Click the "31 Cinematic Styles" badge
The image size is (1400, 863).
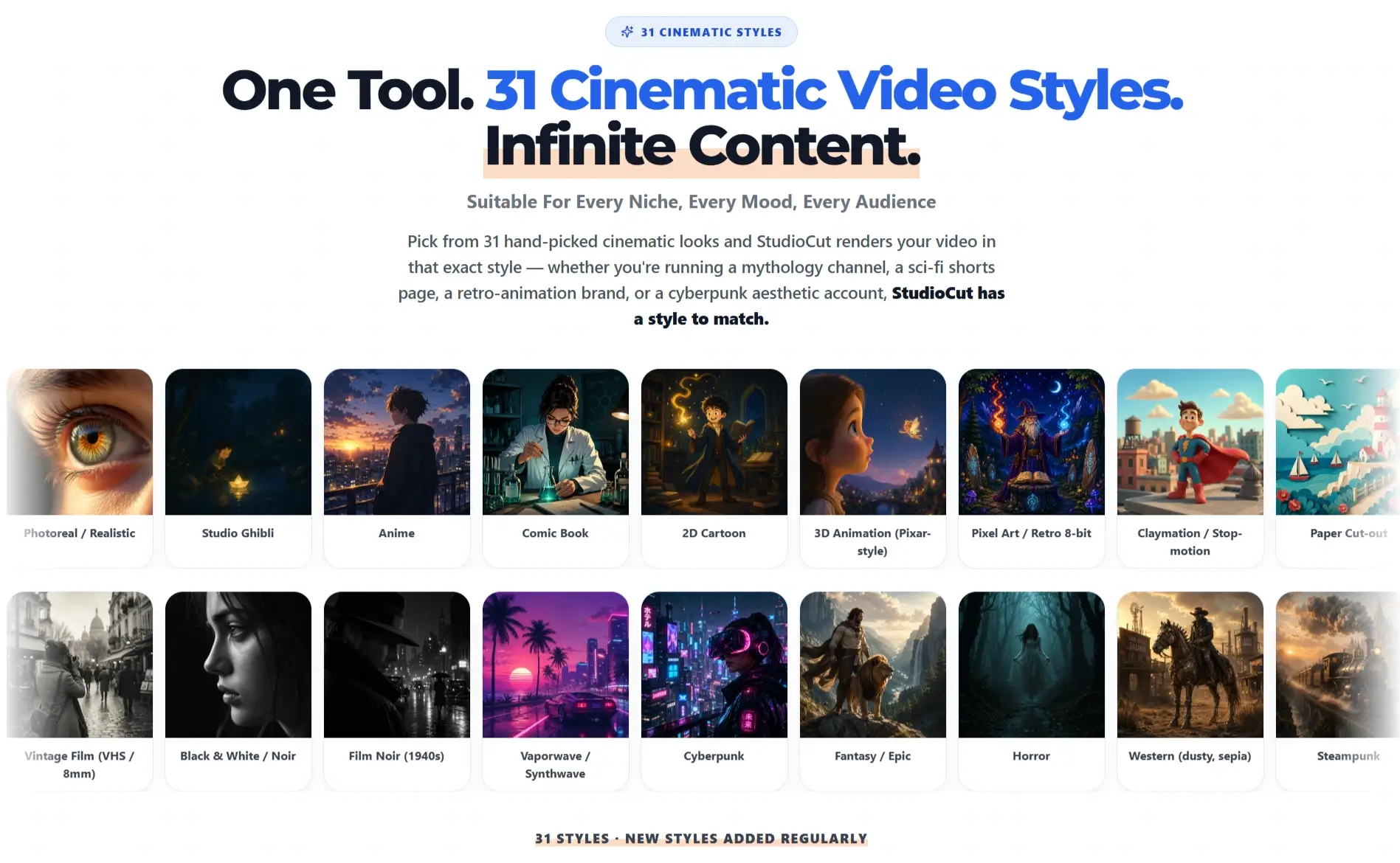pos(701,32)
